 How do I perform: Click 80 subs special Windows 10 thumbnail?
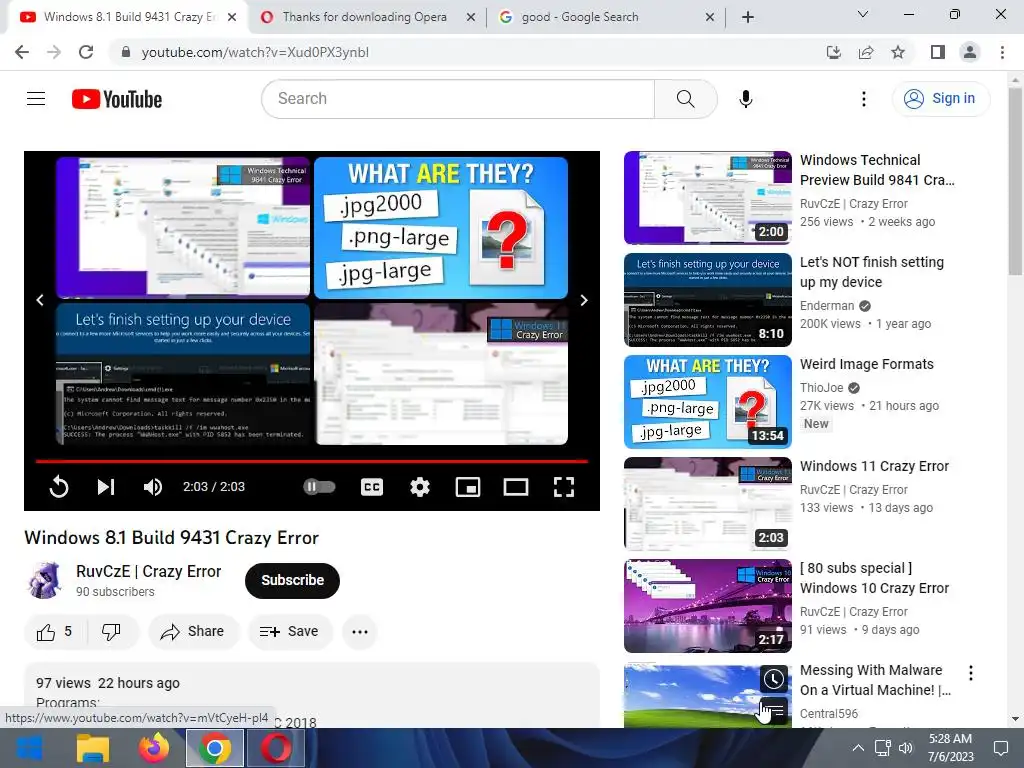(x=708, y=606)
